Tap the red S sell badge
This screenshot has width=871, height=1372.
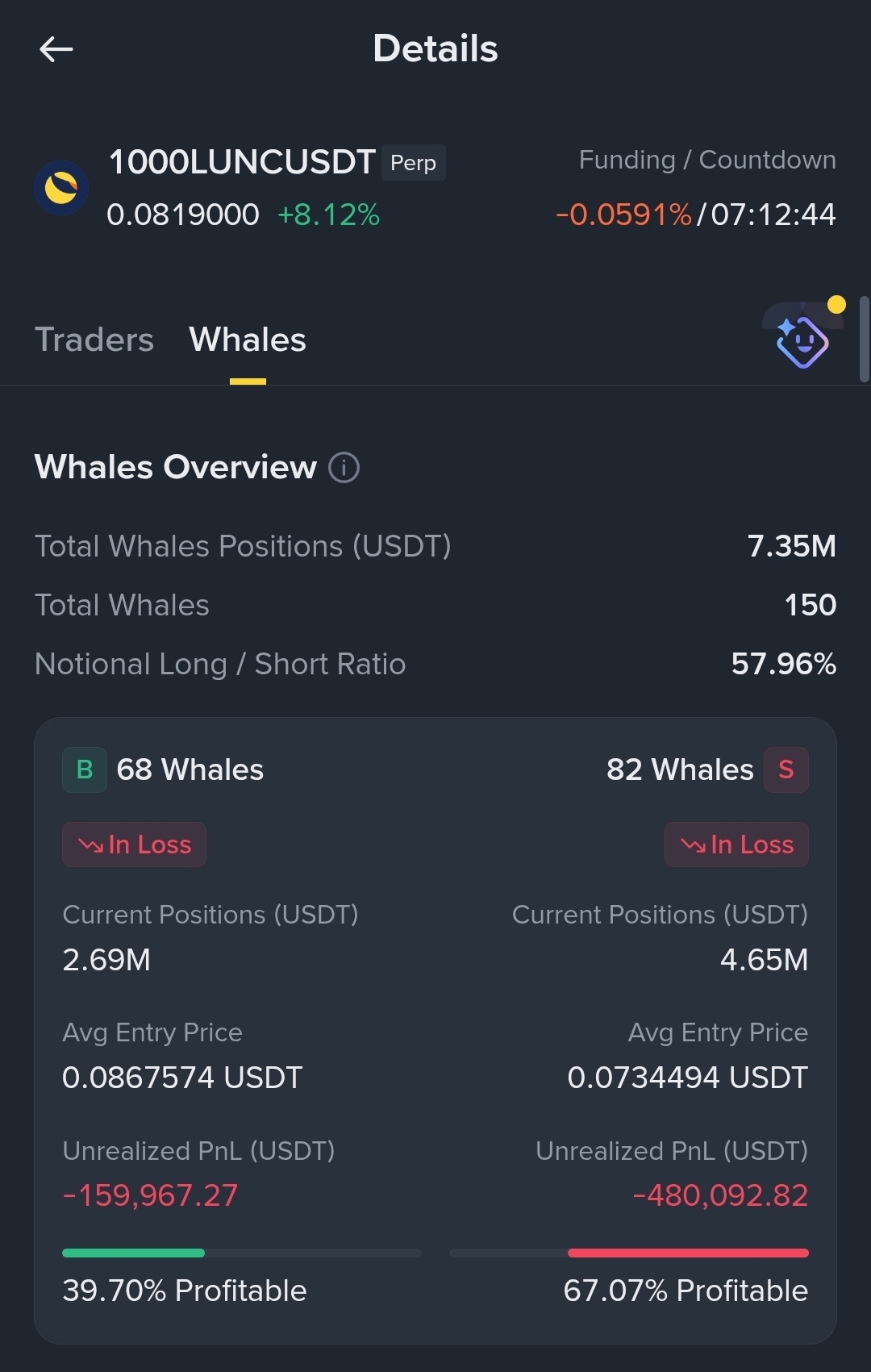(786, 769)
